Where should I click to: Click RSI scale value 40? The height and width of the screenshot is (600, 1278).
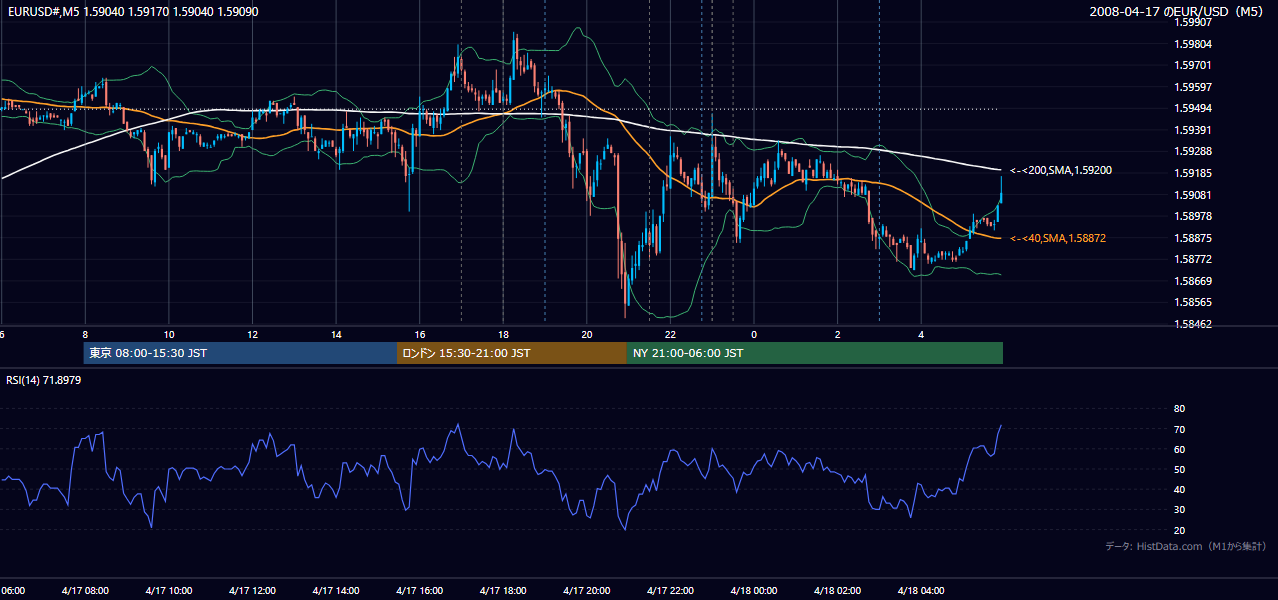point(1179,490)
